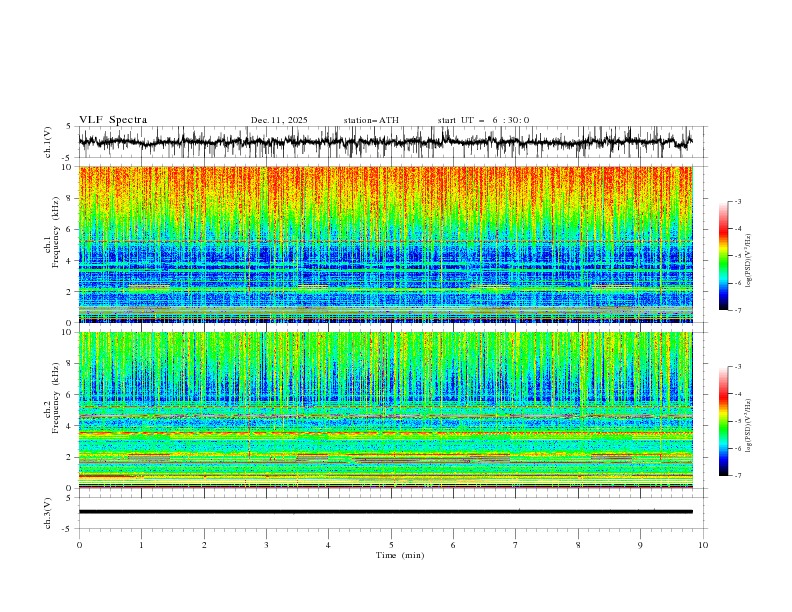792x612 pixels.
Task: Click the ch.3 flat black trace
Action: tap(385, 512)
